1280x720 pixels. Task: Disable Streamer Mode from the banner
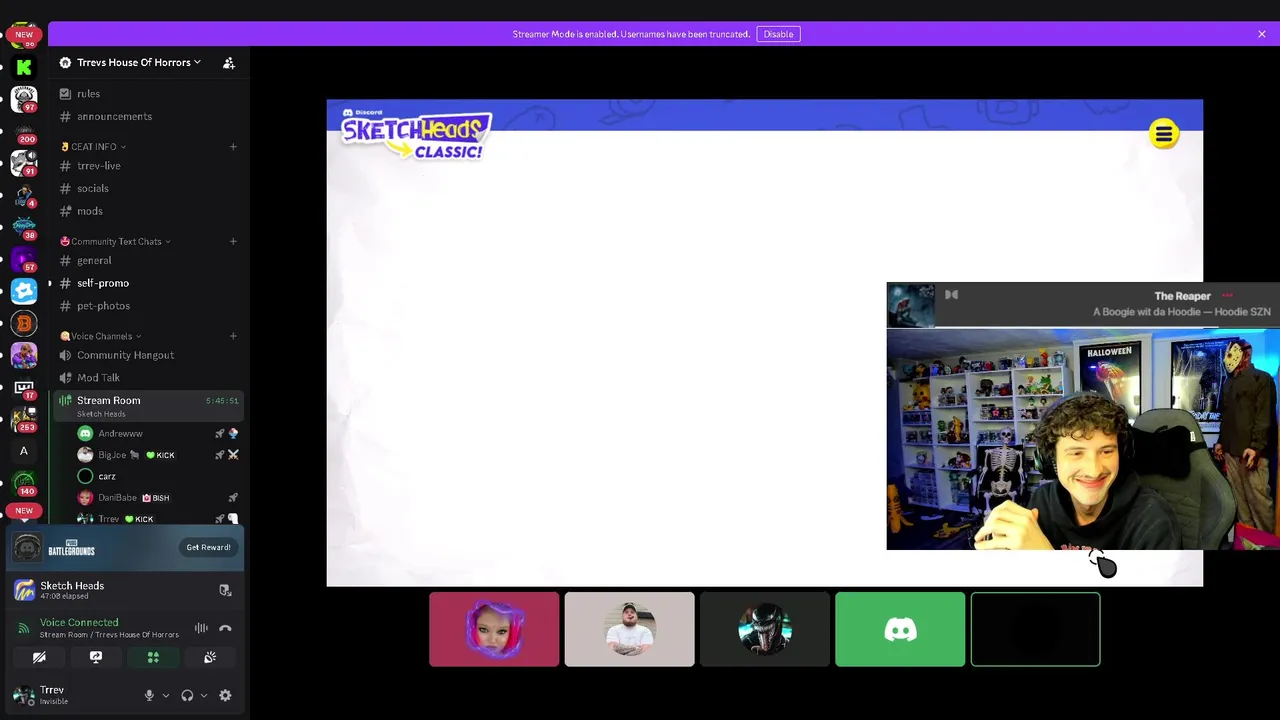point(778,34)
